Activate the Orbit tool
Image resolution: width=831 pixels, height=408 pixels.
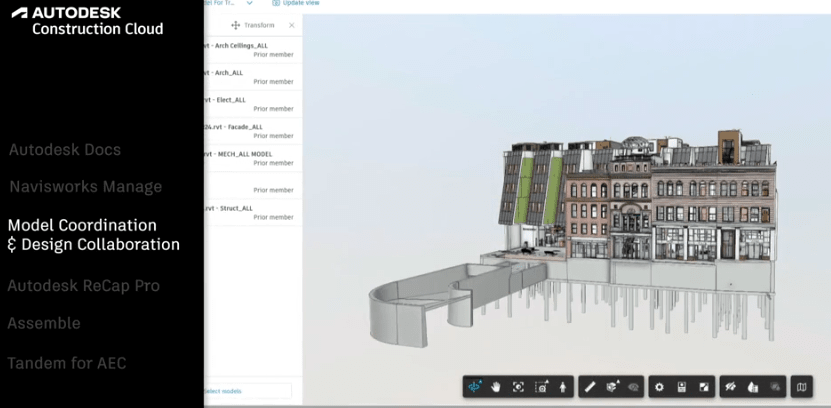pyautogui.click(x=474, y=387)
